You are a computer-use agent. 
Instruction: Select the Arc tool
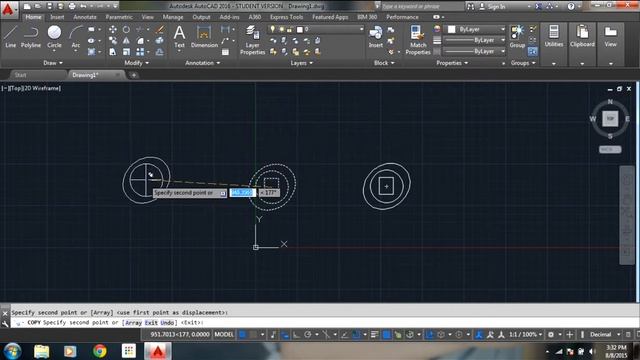coord(76,37)
